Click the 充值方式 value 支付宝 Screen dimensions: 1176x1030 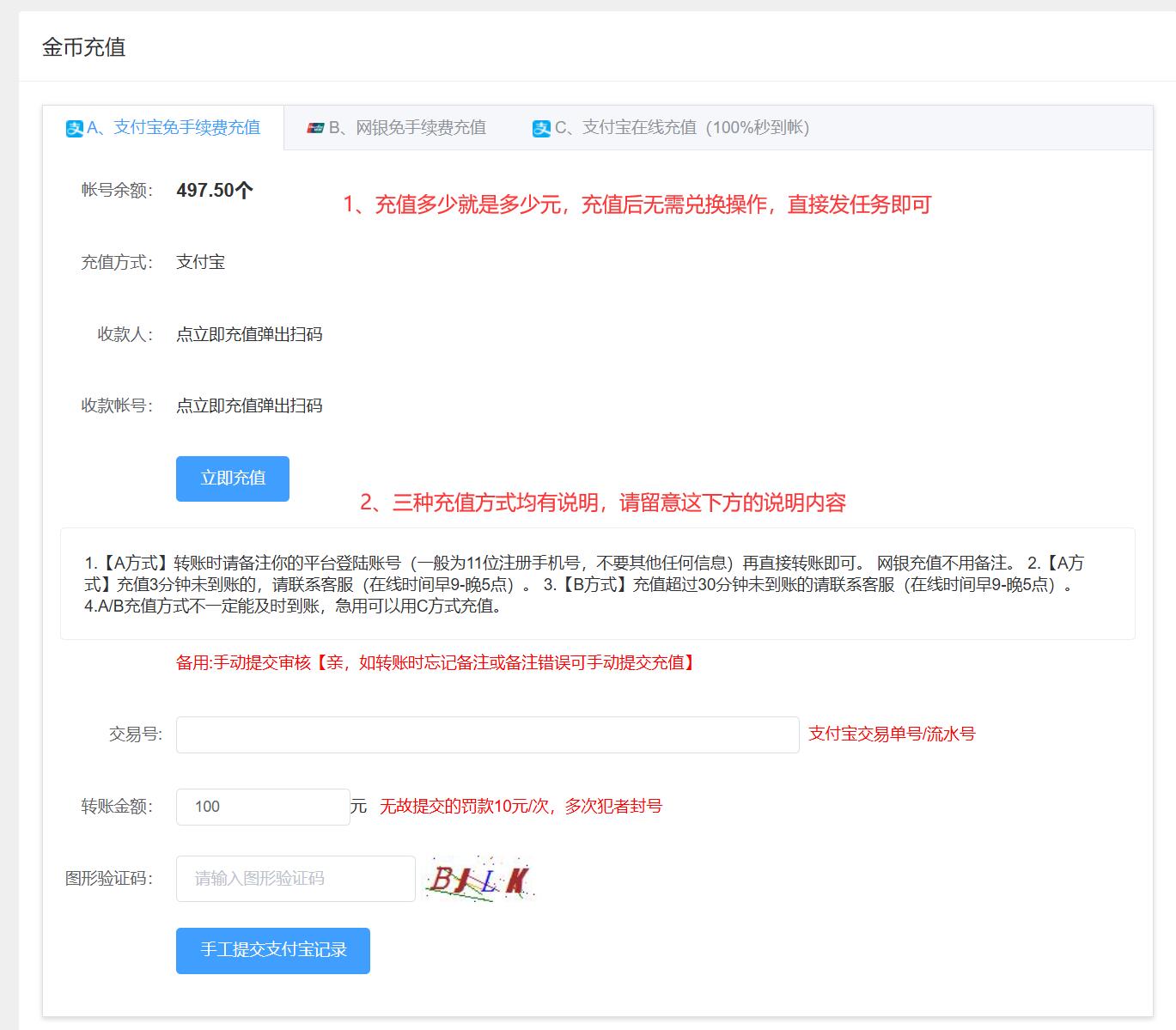pyautogui.click(x=200, y=263)
